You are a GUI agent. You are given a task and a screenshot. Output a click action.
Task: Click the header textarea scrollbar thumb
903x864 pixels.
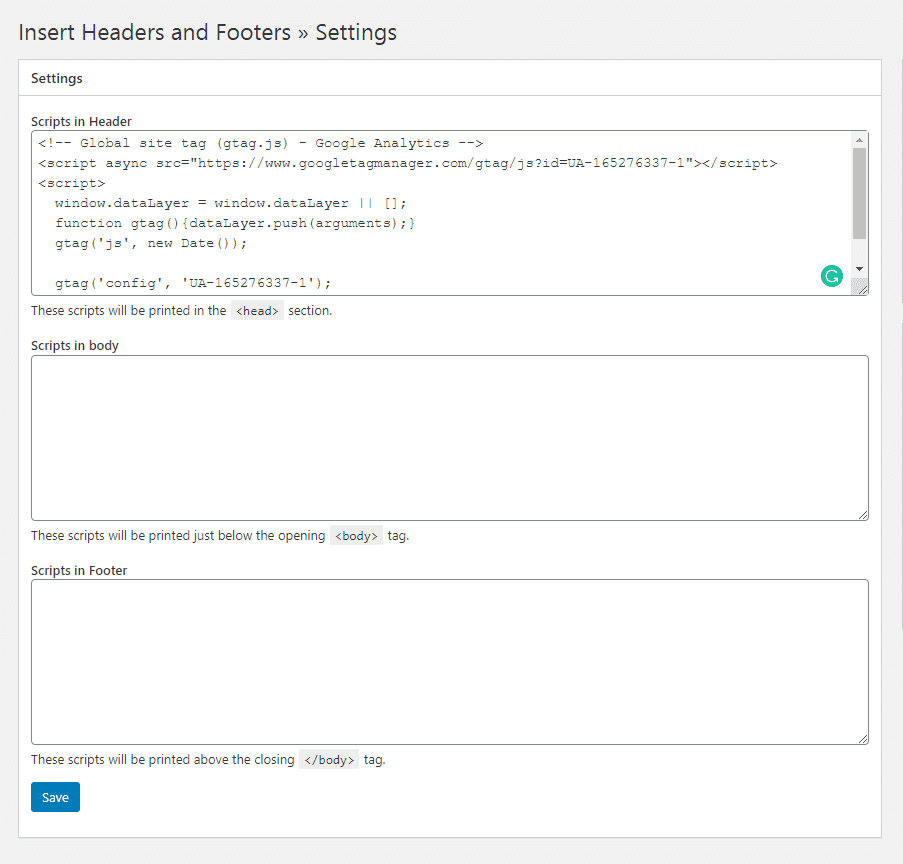[859, 193]
